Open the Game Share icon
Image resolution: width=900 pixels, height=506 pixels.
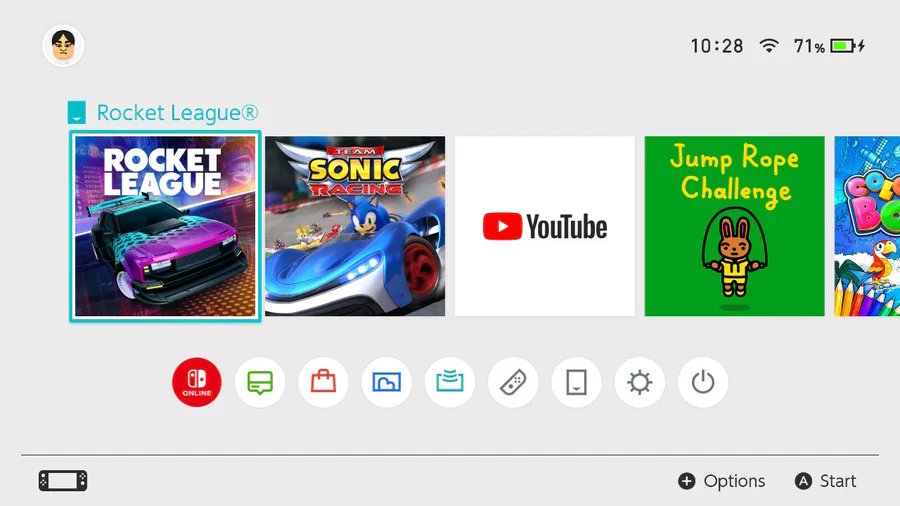click(449, 382)
